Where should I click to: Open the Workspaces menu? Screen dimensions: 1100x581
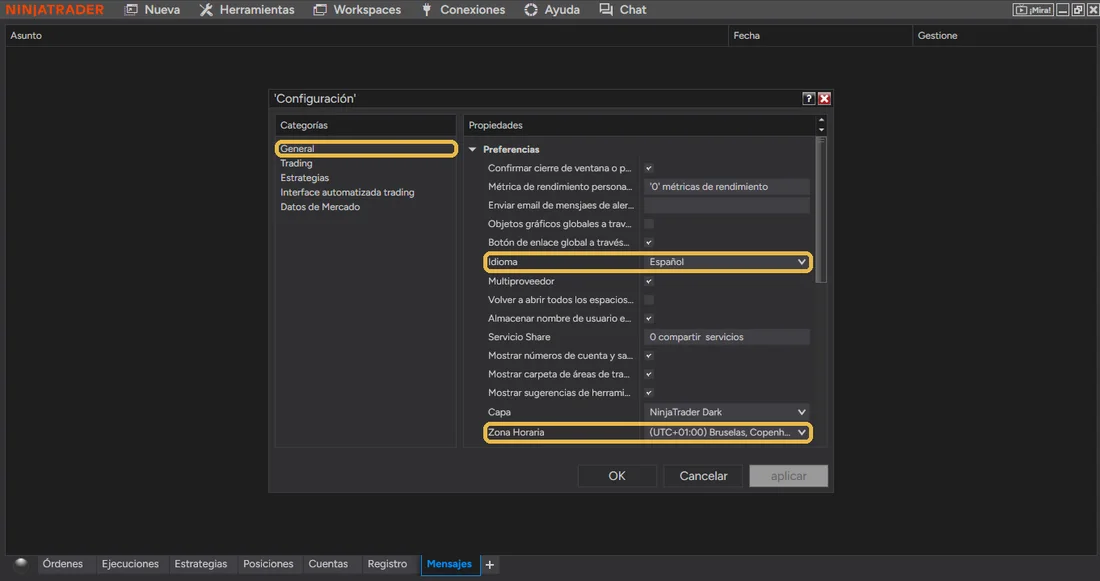coord(357,10)
